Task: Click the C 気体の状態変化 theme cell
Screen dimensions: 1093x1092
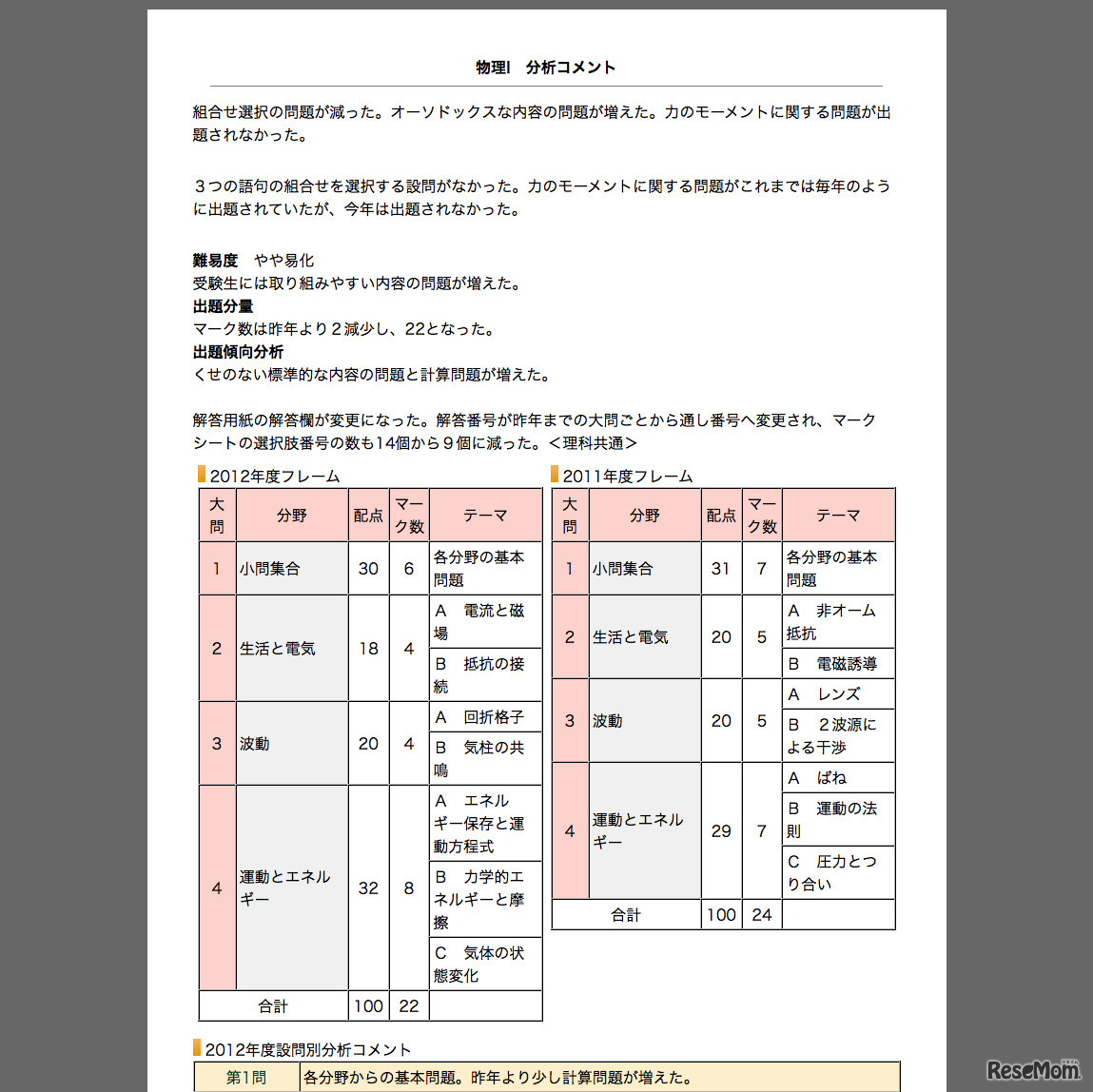Action: pos(485,964)
